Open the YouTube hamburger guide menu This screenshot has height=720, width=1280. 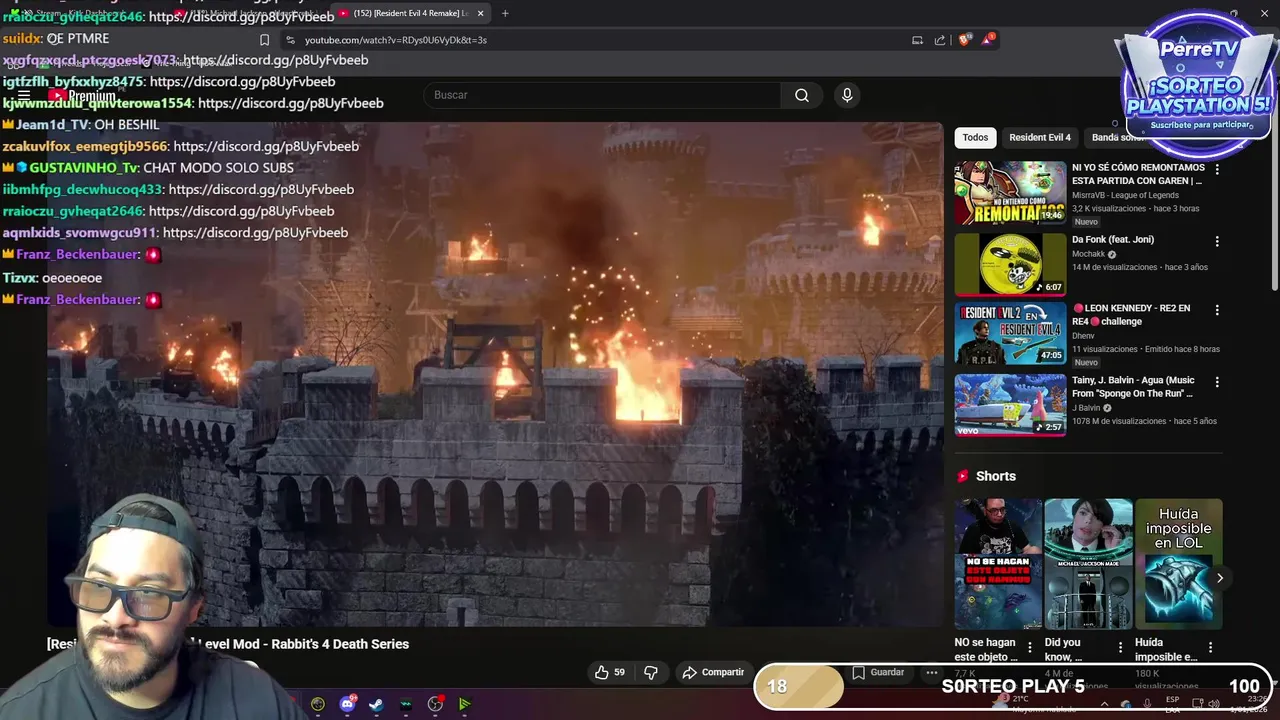[24, 96]
